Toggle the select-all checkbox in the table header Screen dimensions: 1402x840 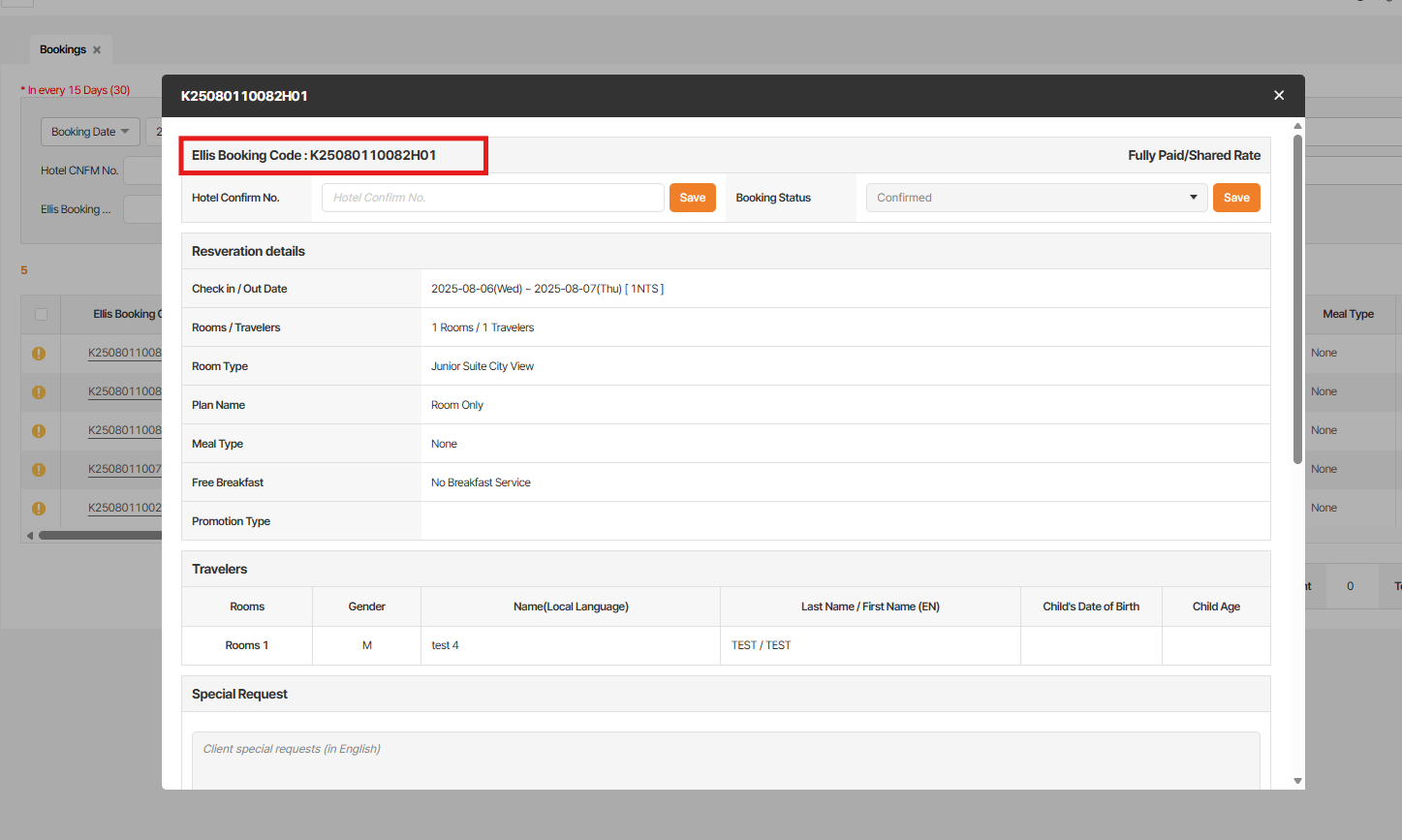(x=41, y=314)
